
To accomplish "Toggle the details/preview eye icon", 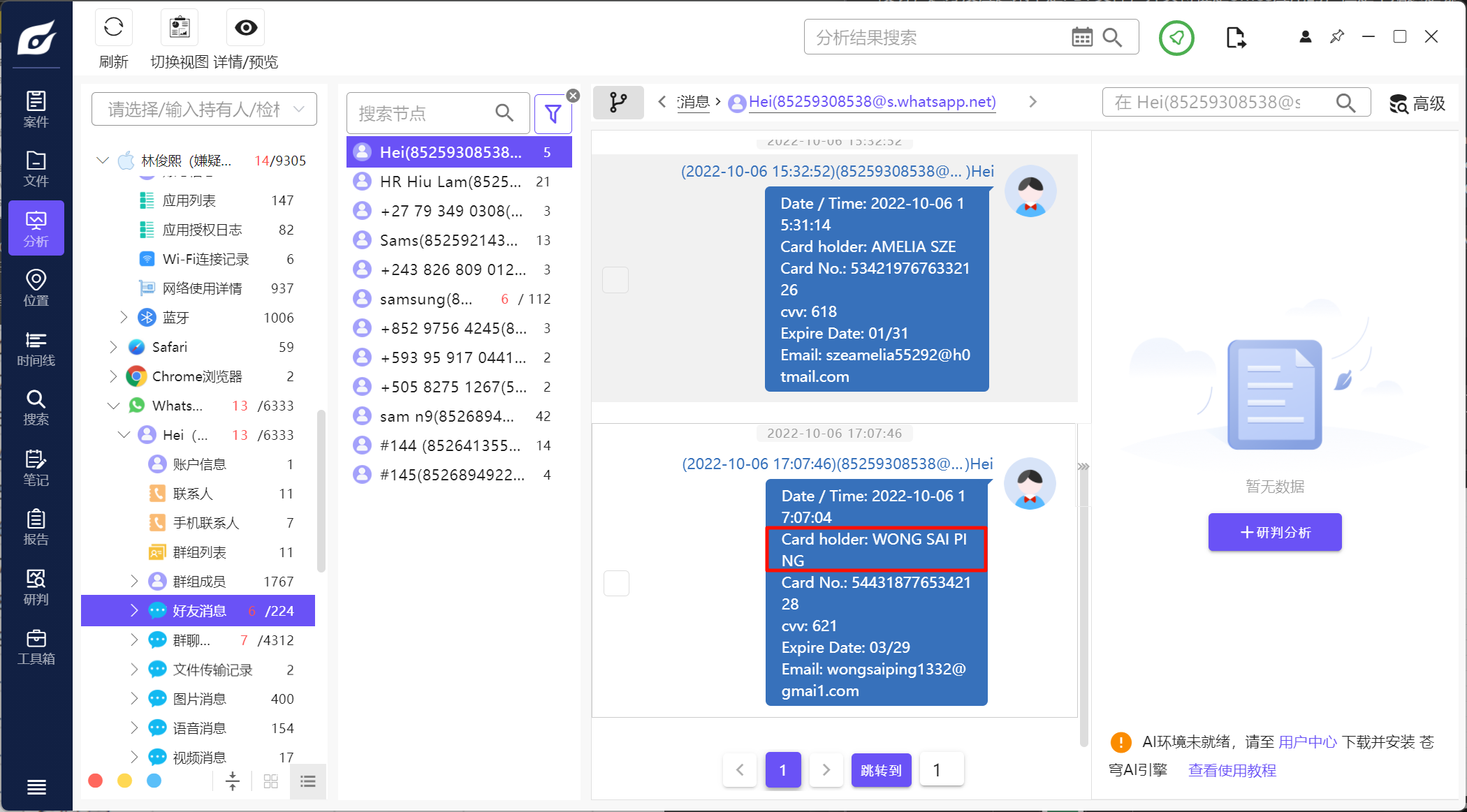I will click(245, 28).
